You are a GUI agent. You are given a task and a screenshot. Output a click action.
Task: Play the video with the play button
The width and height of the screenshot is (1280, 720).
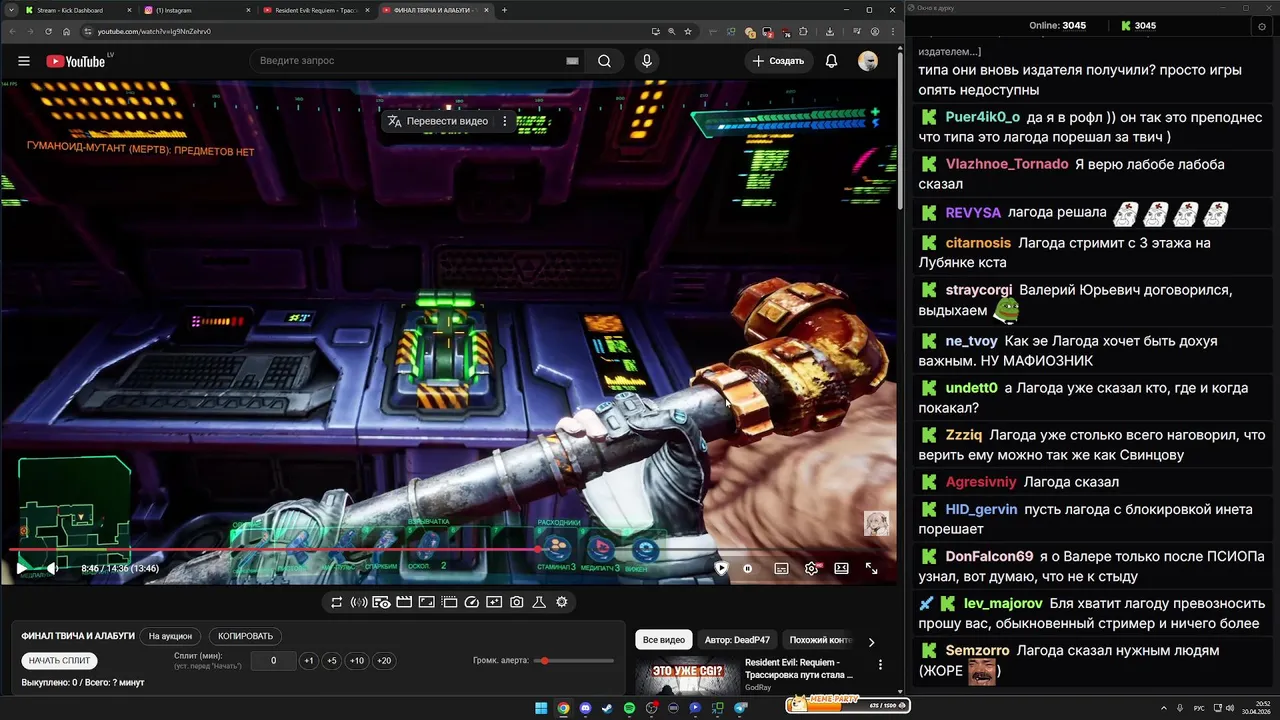(x=21, y=568)
